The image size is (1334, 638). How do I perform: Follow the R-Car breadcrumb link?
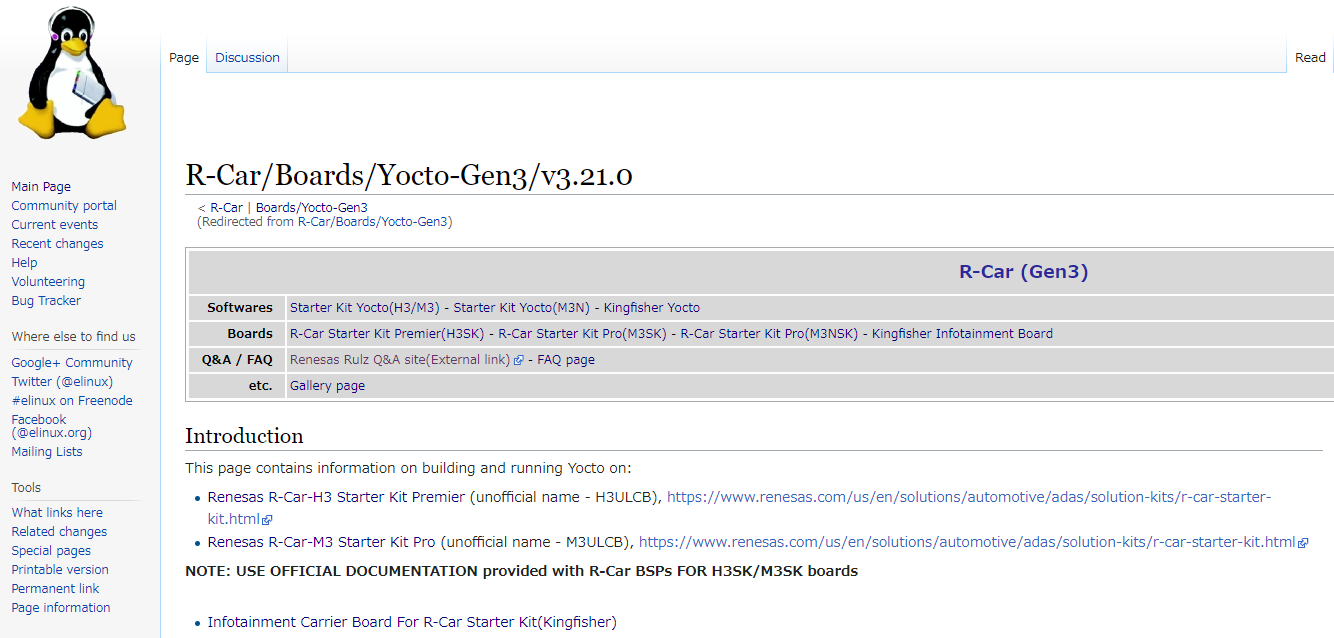click(226, 208)
